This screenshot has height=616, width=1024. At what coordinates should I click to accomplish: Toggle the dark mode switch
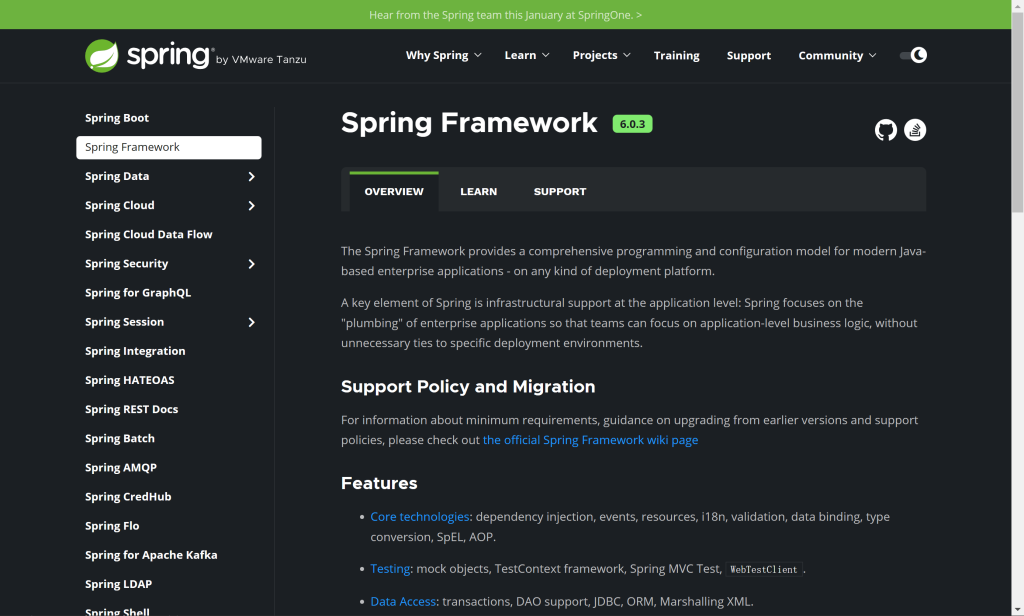pyautogui.click(x=913, y=56)
